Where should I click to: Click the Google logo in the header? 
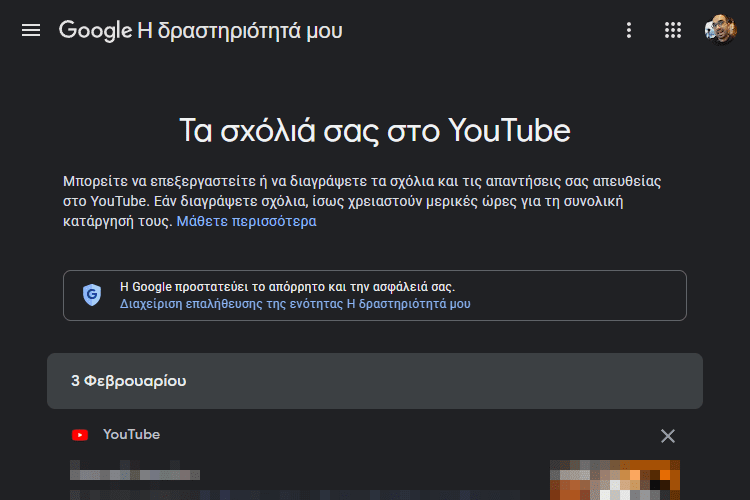pyautogui.click(x=95, y=31)
